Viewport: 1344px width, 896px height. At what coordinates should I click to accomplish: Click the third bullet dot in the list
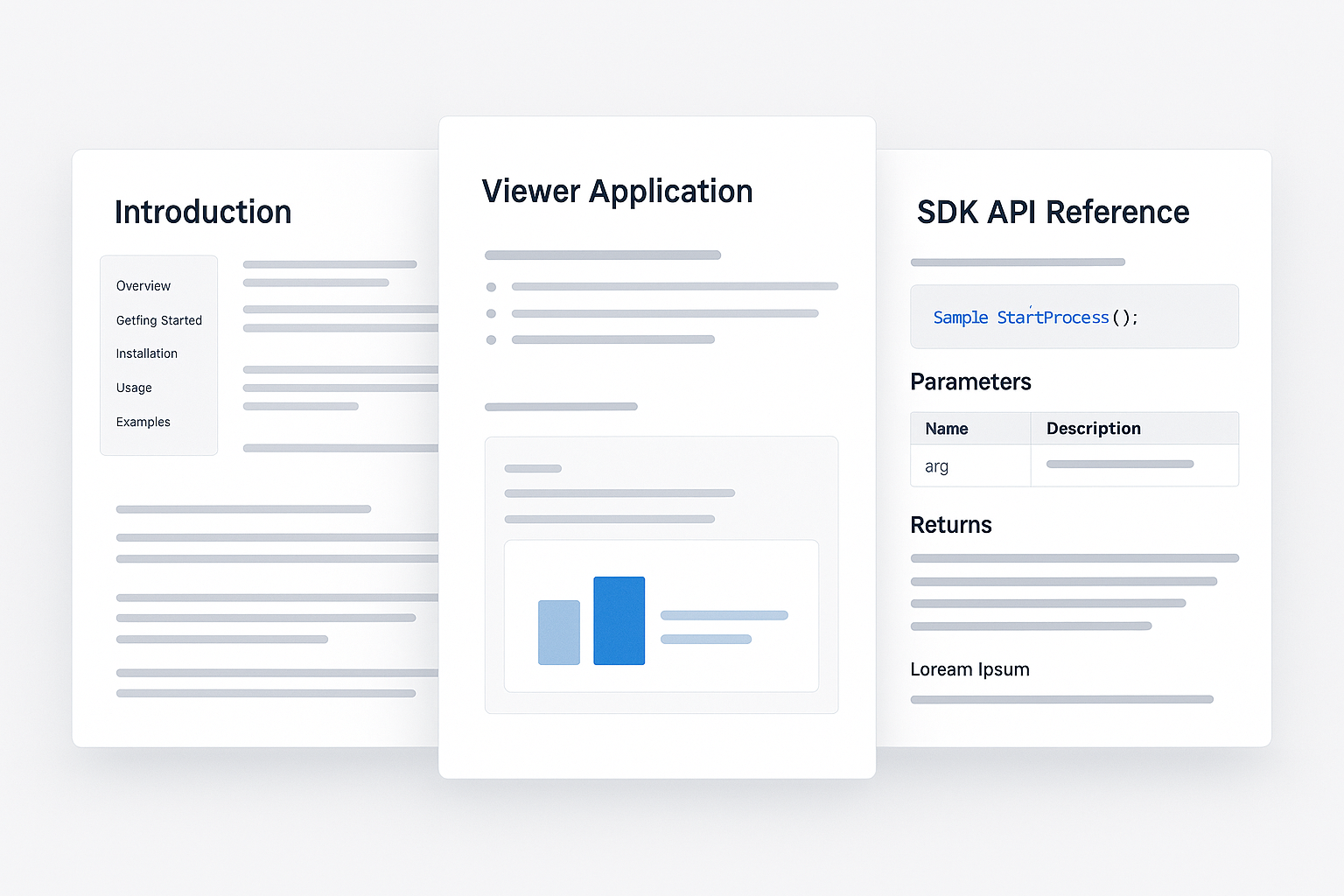click(492, 339)
